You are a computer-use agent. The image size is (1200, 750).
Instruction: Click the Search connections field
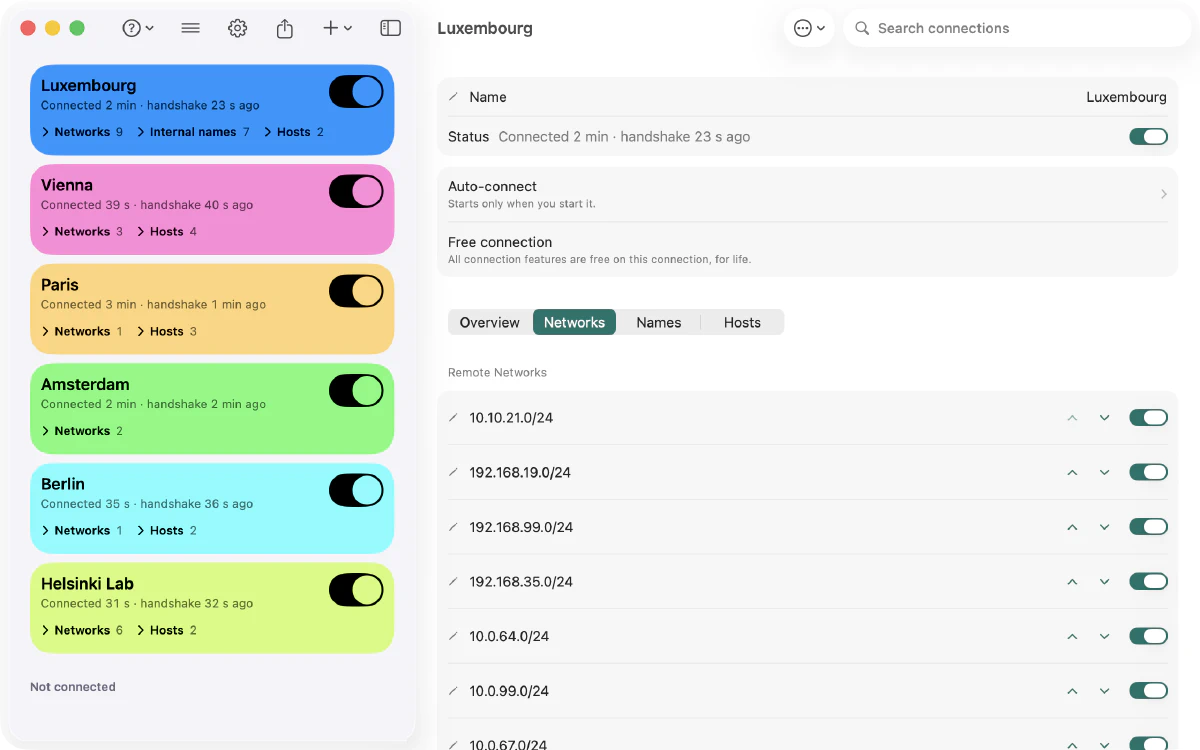[1018, 28]
